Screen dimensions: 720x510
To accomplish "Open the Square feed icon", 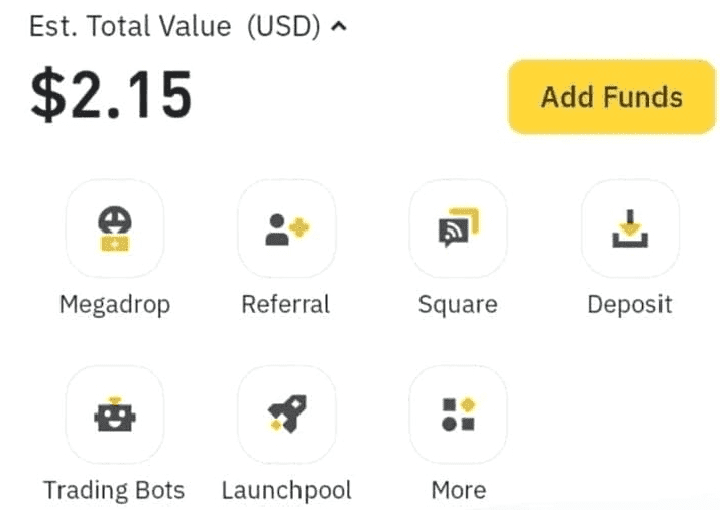I will pos(458,229).
